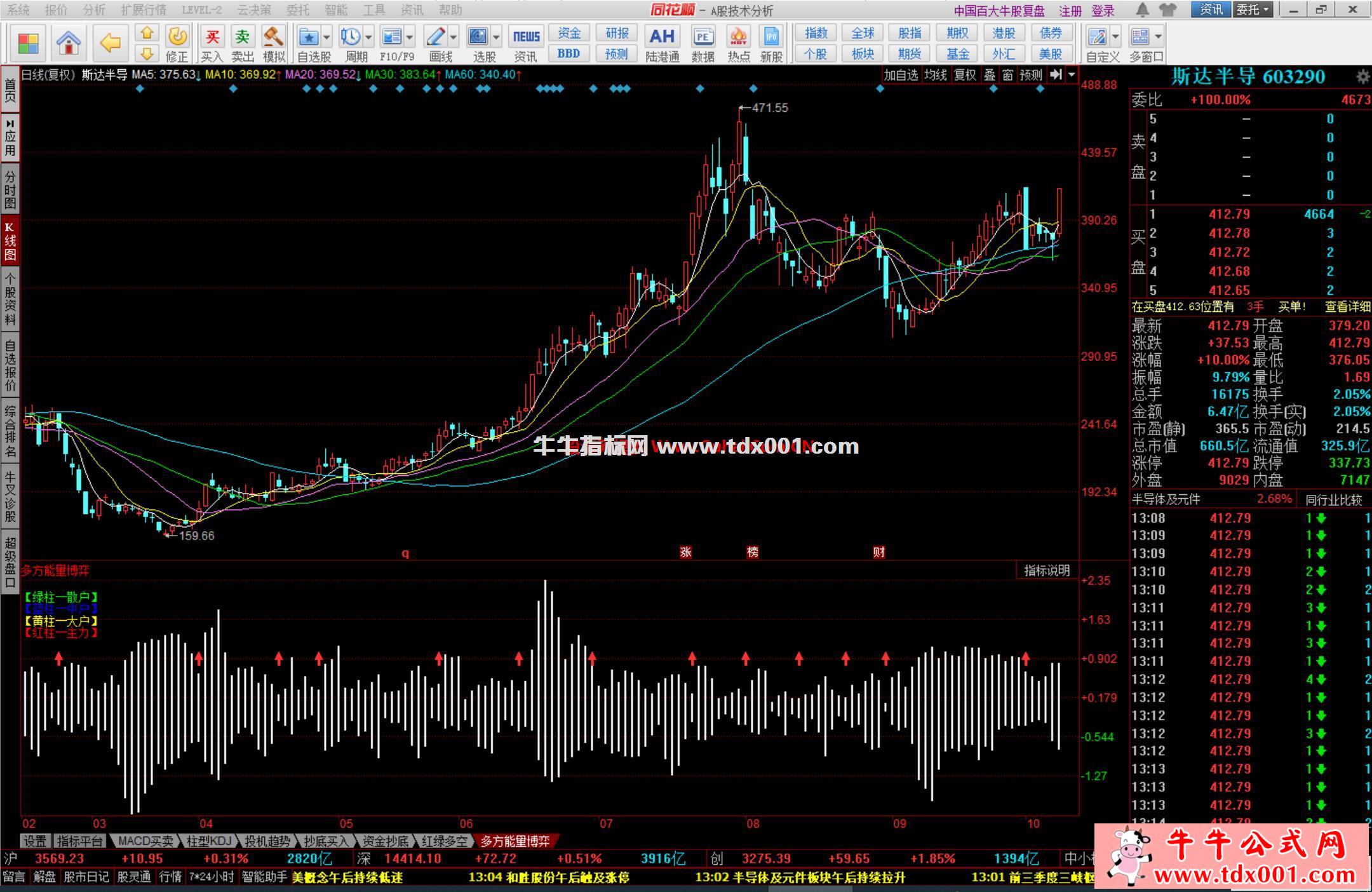Image resolution: width=1372 pixels, height=892 pixels.
Task: Click the 股灵通 status bar item
Action: [134, 877]
